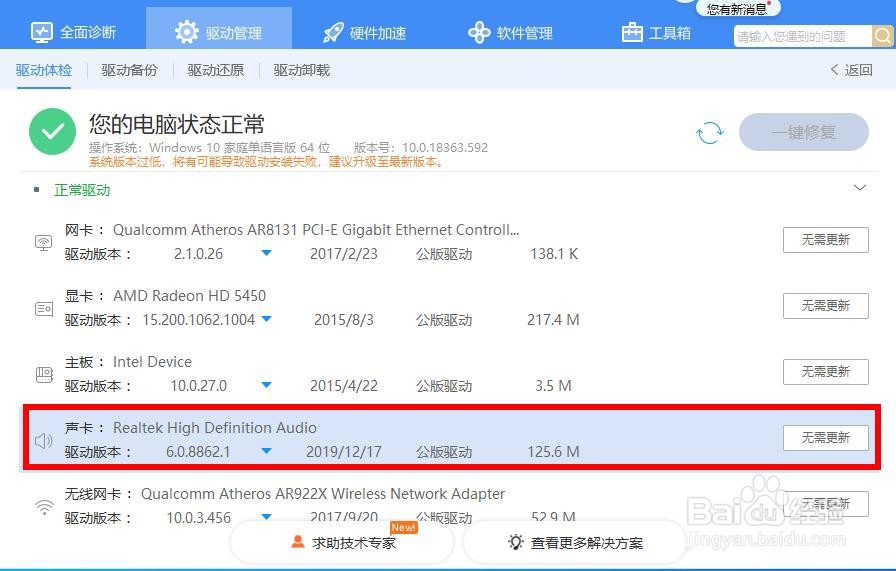This screenshot has width=896, height=571.
Task: Collapse the 正常驱动 section chevron
Action: point(859,187)
